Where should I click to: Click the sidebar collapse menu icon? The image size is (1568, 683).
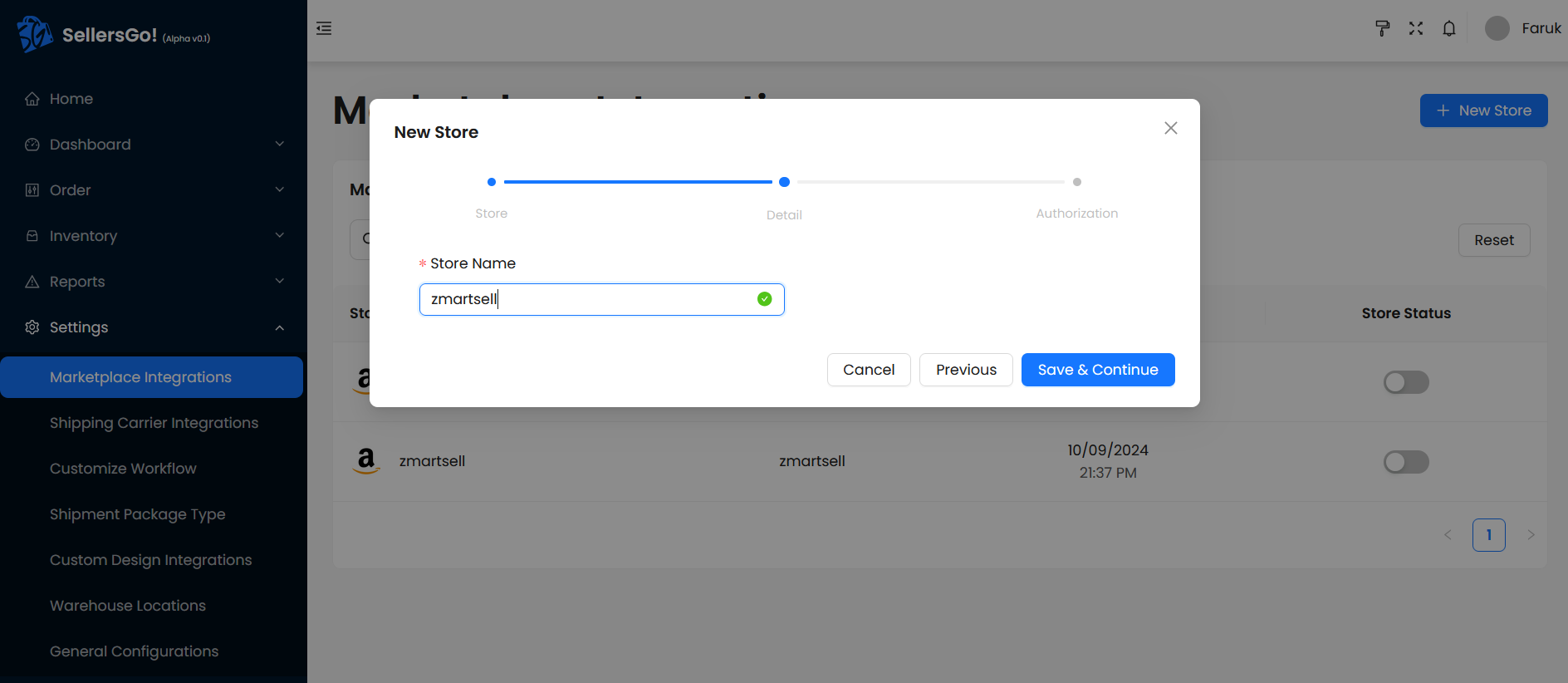[x=324, y=28]
